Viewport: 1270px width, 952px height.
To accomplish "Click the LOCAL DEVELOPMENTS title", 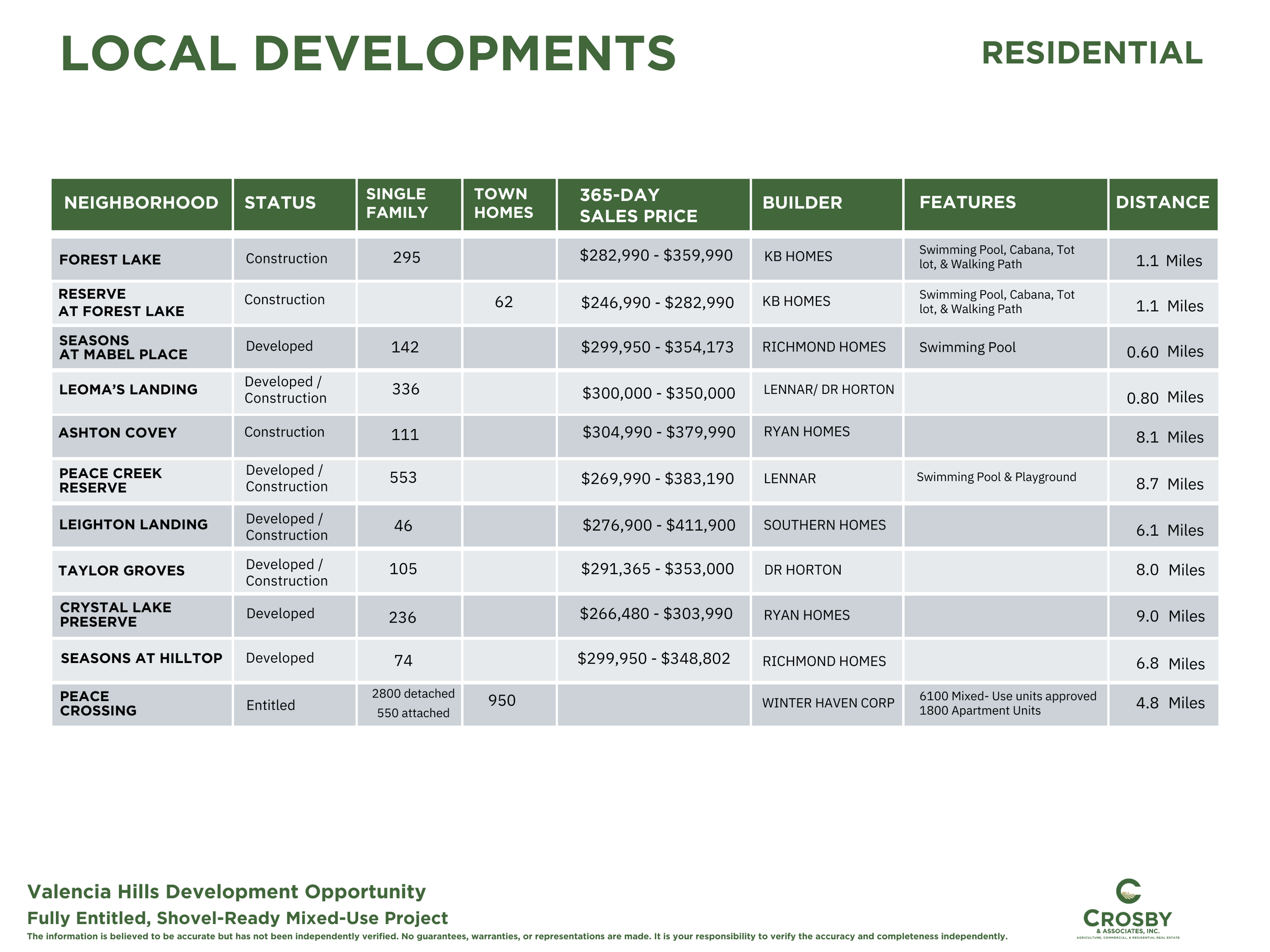I will click(x=368, y=53).
